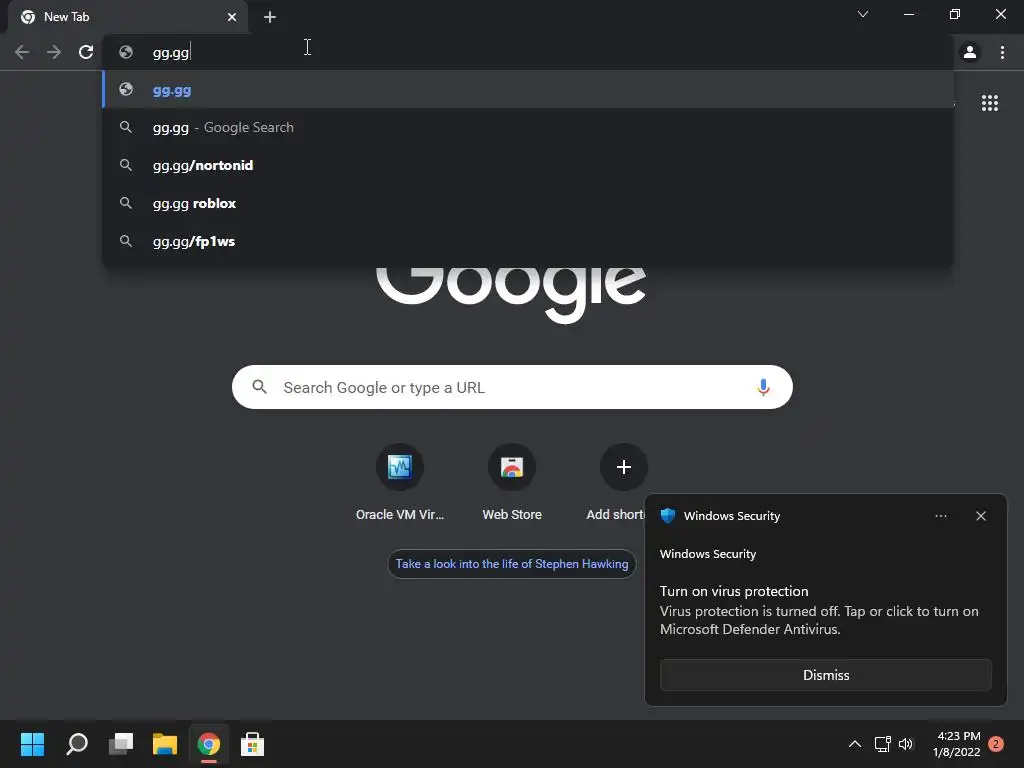The image size is (1024, 768).
Task: Select the gg.gg/fp1ws suggestion
Action: [x=528, y=241]
